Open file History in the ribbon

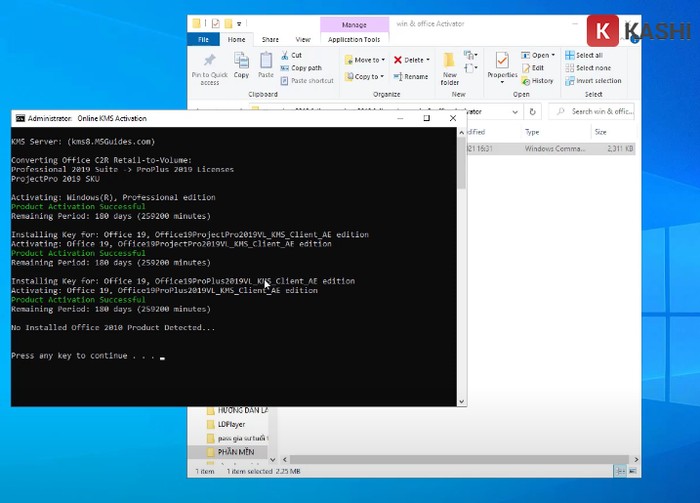coord(537,81)
